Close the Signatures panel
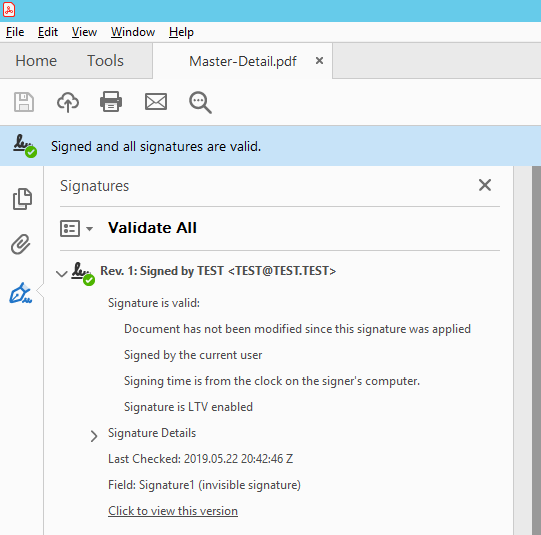 coord(485,185)
